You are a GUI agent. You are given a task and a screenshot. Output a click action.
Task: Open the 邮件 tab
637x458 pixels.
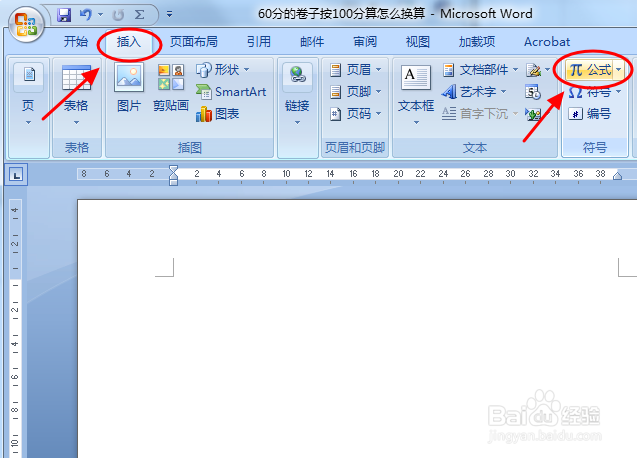312,41
